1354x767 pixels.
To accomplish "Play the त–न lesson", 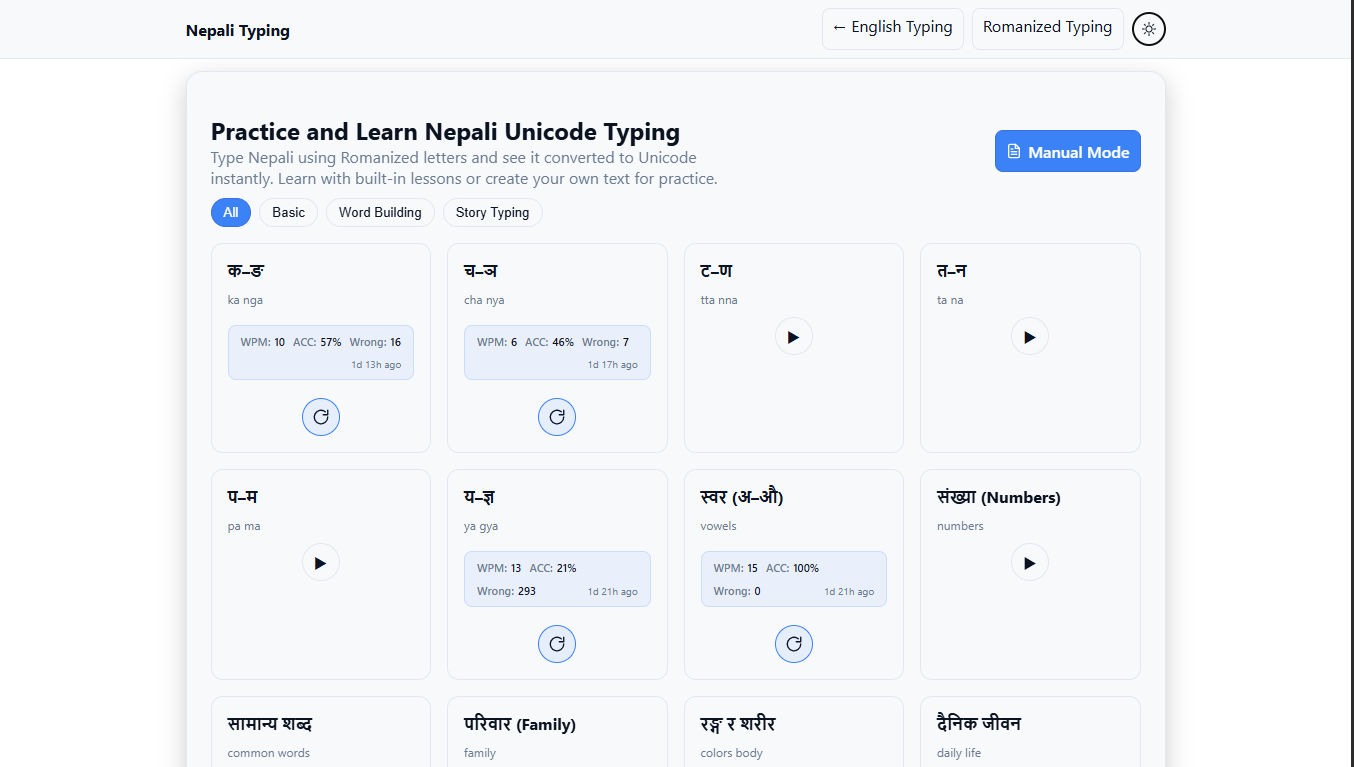I will [x=1030, y=336].
